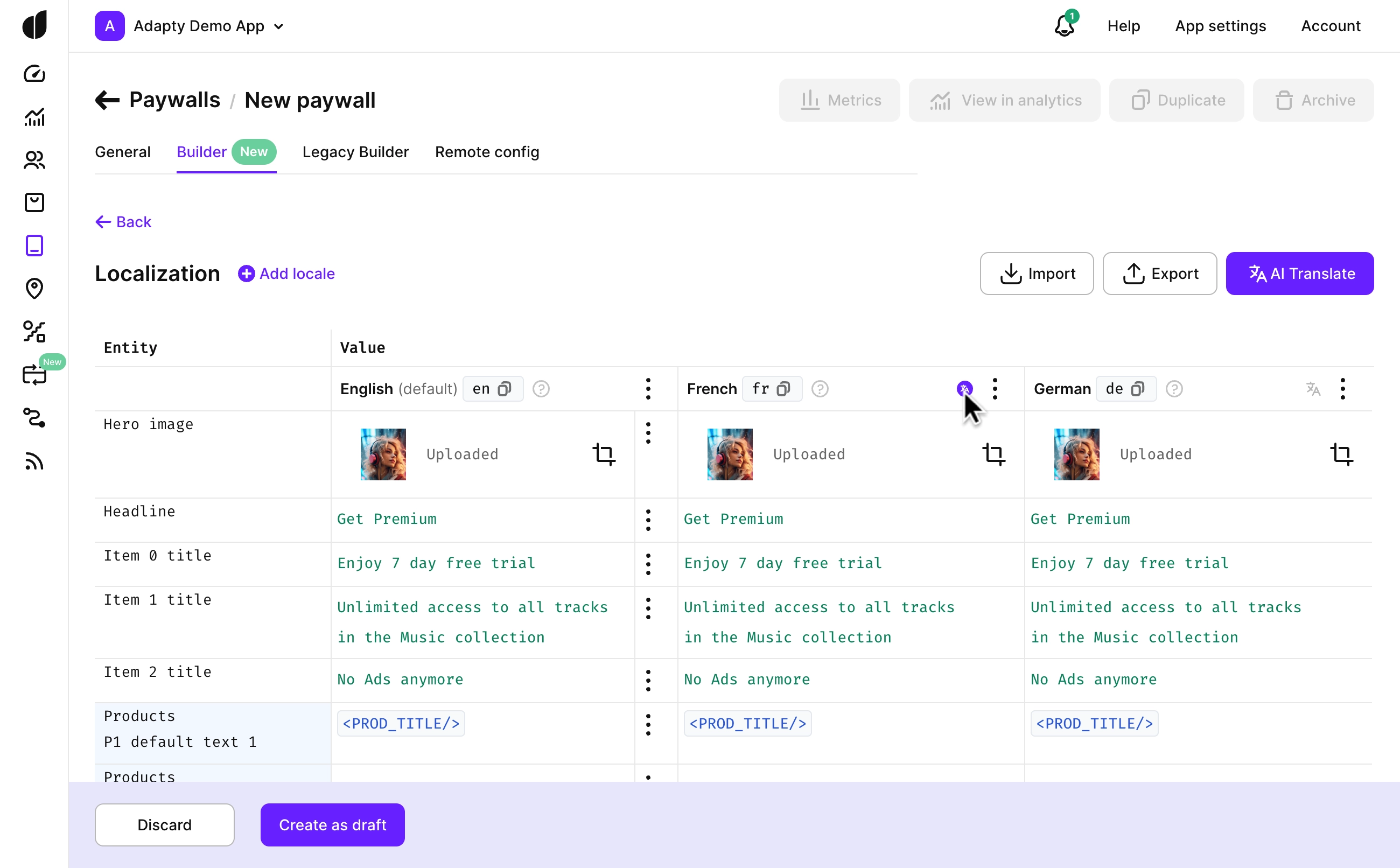1400x868 pixels.
Task: Click AI translate icon in German column
Action: (1313, 389)
